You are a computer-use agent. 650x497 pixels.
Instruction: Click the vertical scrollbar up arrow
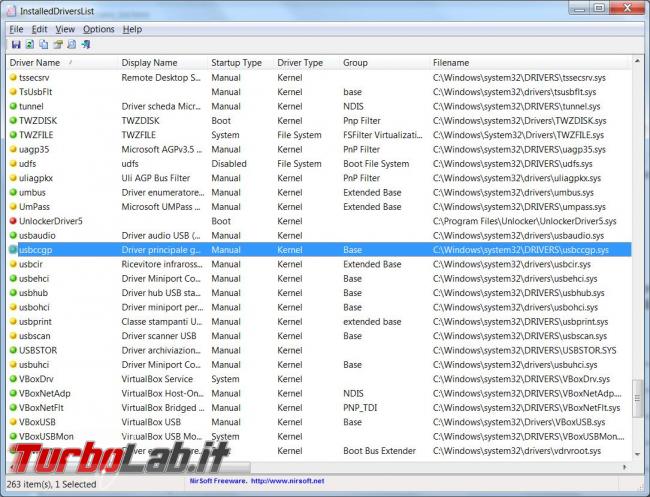(x=637, y=61)
